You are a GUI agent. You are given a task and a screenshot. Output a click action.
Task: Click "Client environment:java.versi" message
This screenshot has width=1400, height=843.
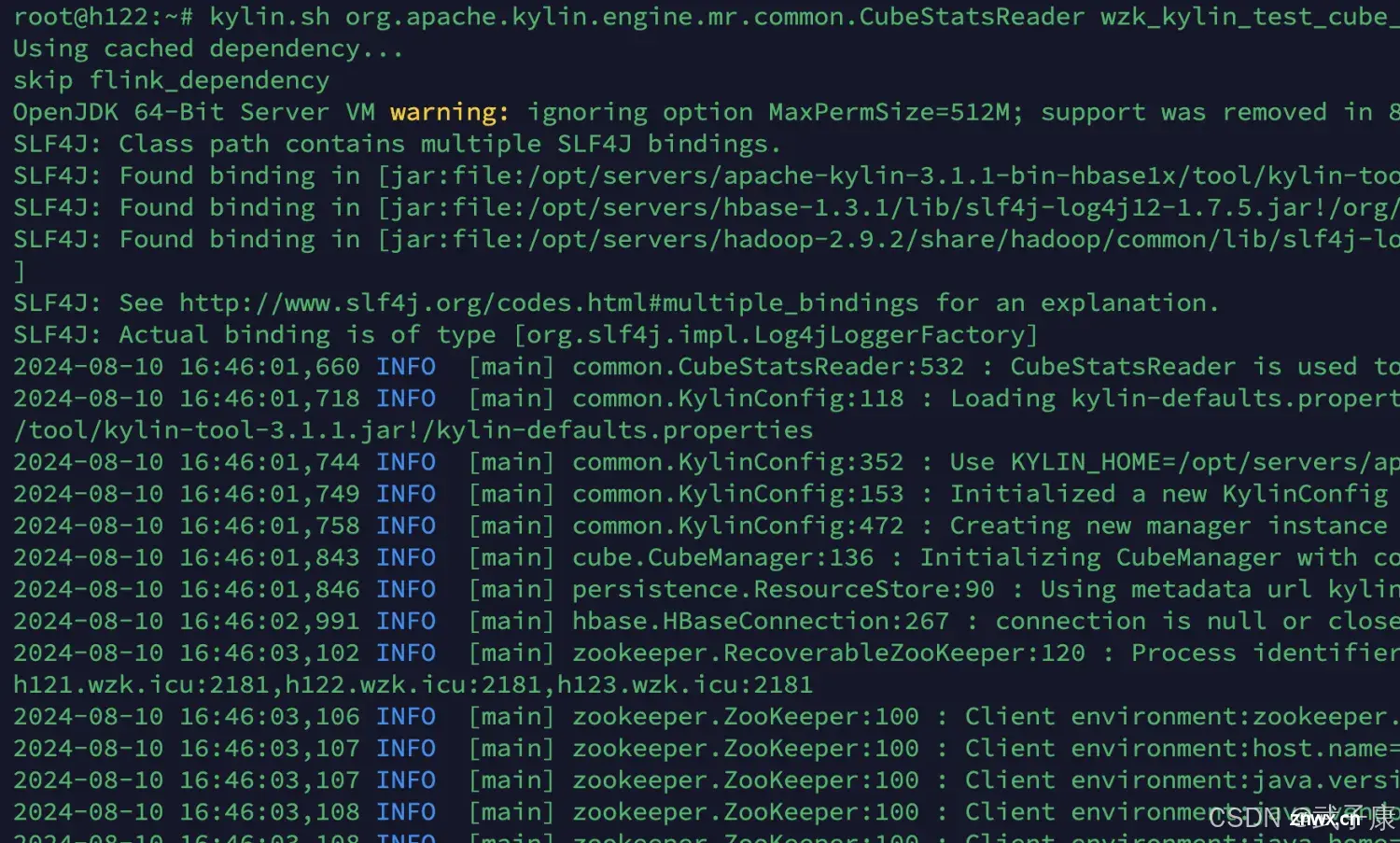1183,780
